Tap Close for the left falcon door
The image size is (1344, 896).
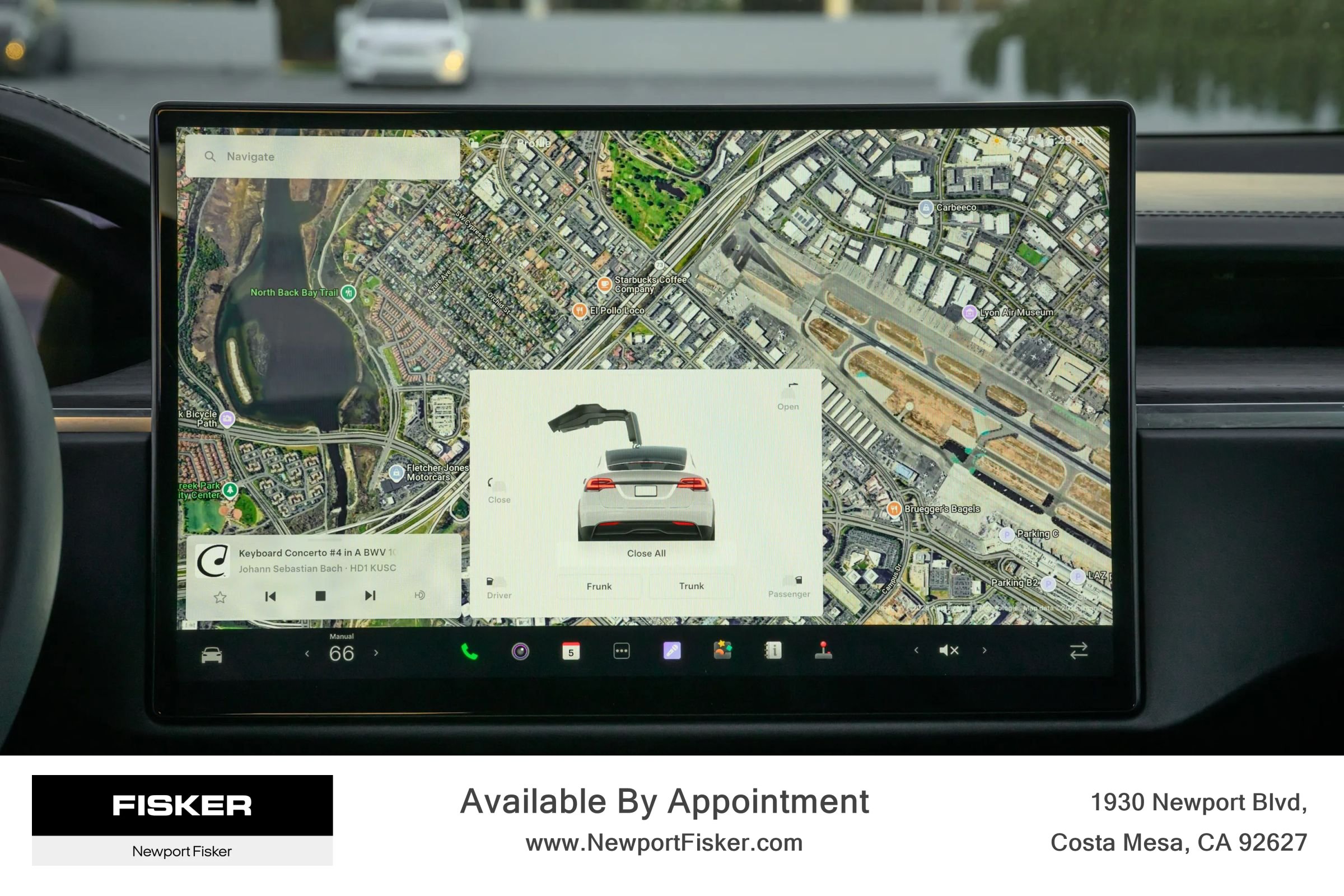[499, 491]
